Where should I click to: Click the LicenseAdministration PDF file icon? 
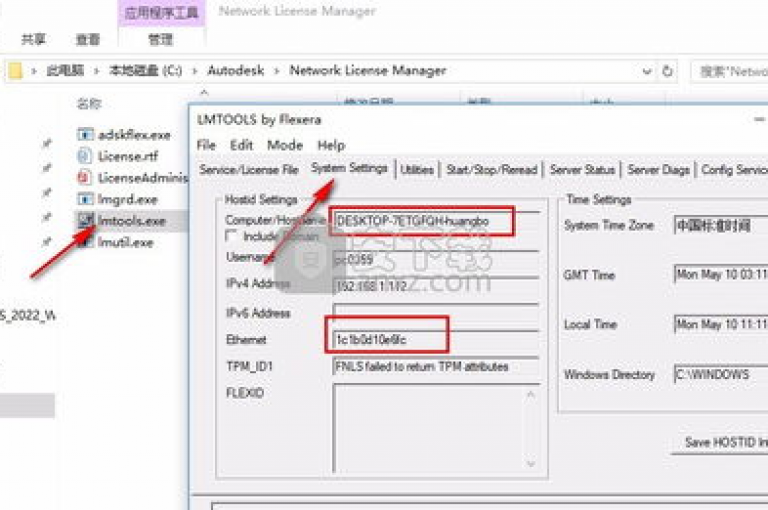[85, 177]
